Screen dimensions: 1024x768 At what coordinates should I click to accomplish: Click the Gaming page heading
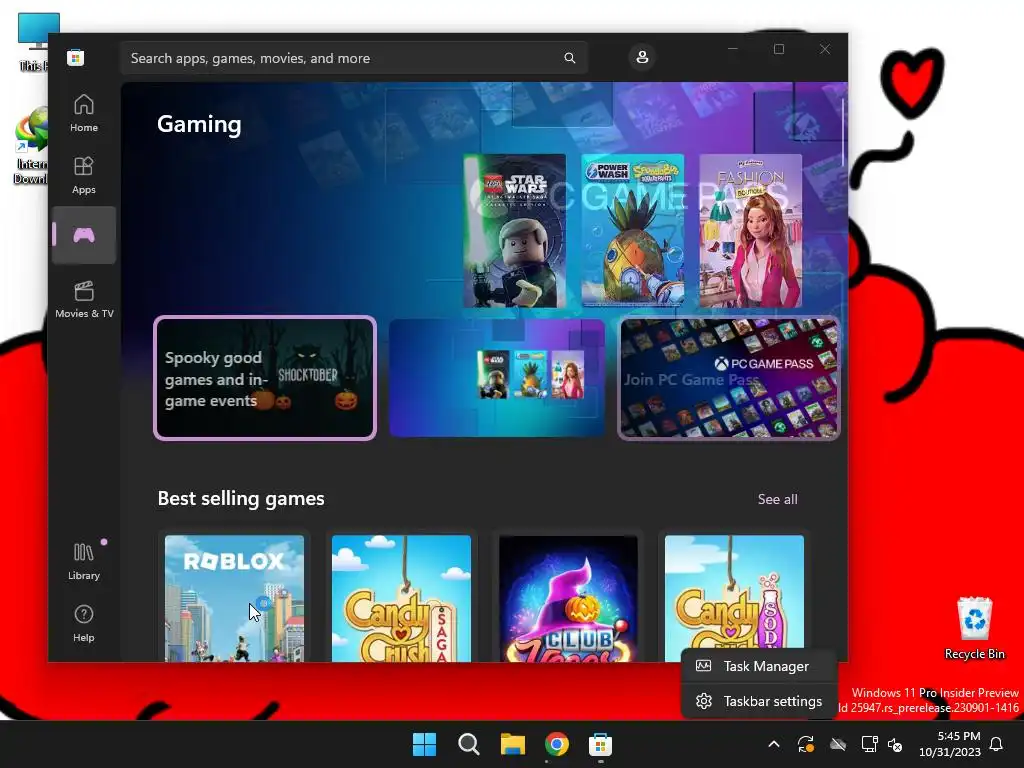[x=199, y=124]
